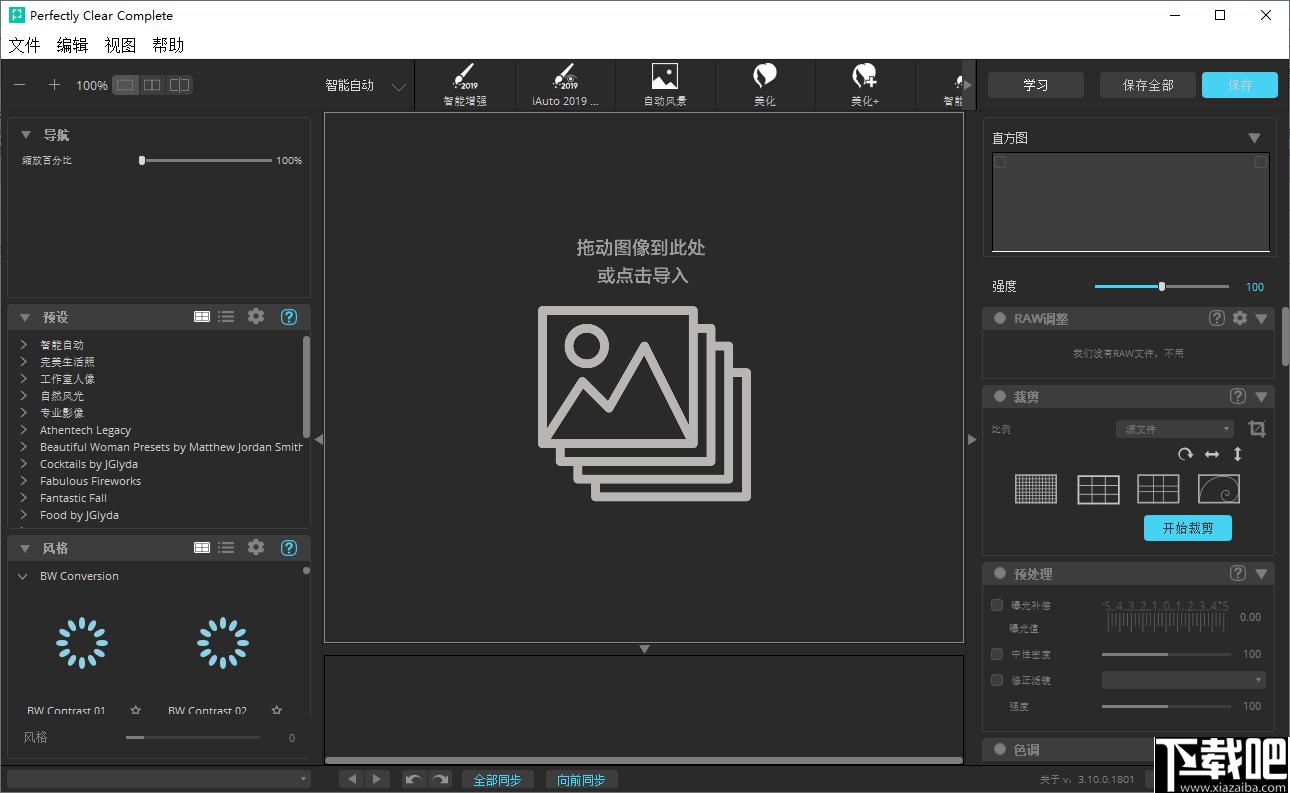The width and height of the screenshot is (1290, 793).
Task: Open the 视图 menu
Action: [120, 45]
